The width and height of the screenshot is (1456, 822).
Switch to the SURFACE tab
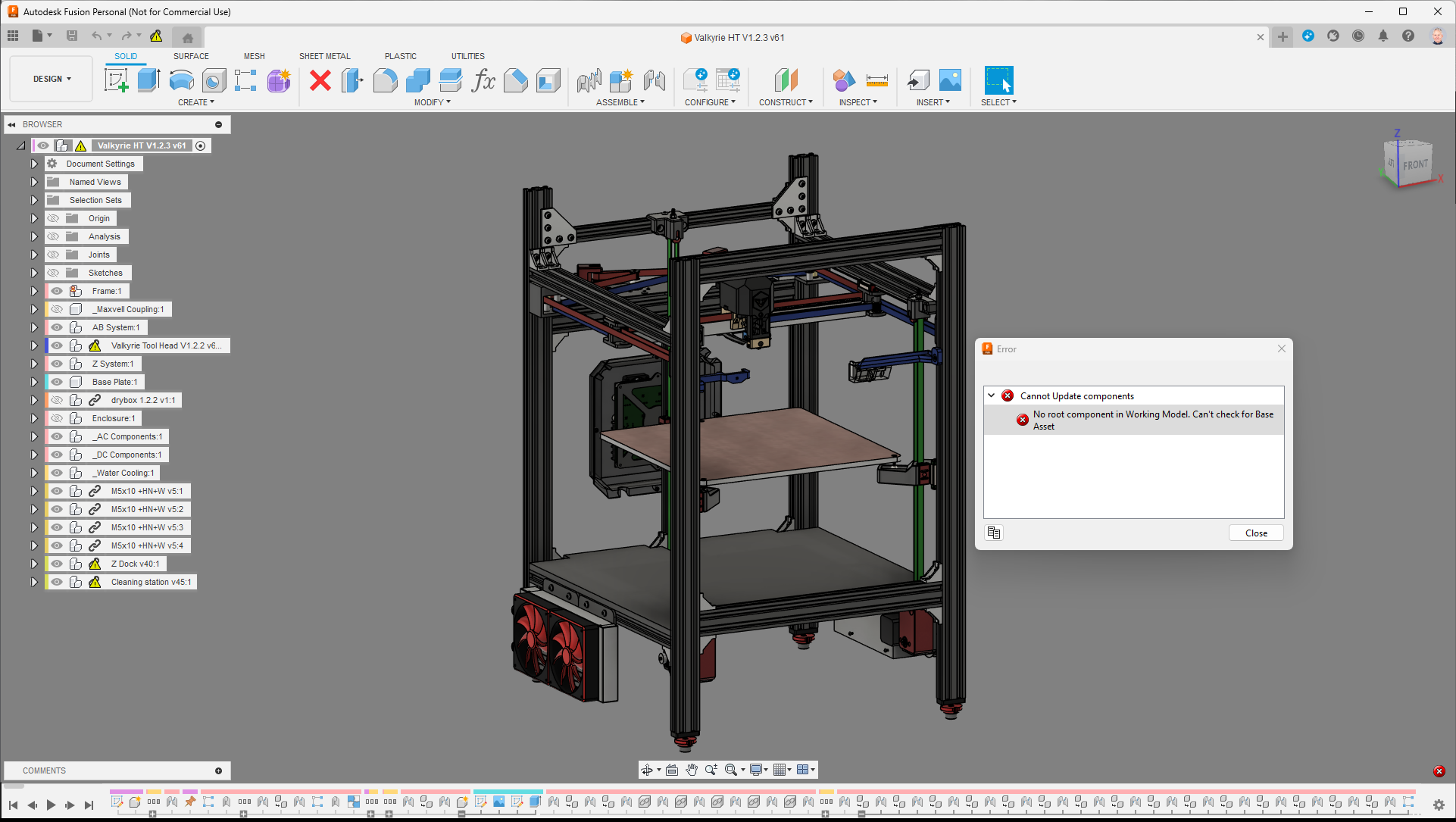[191, 56]
